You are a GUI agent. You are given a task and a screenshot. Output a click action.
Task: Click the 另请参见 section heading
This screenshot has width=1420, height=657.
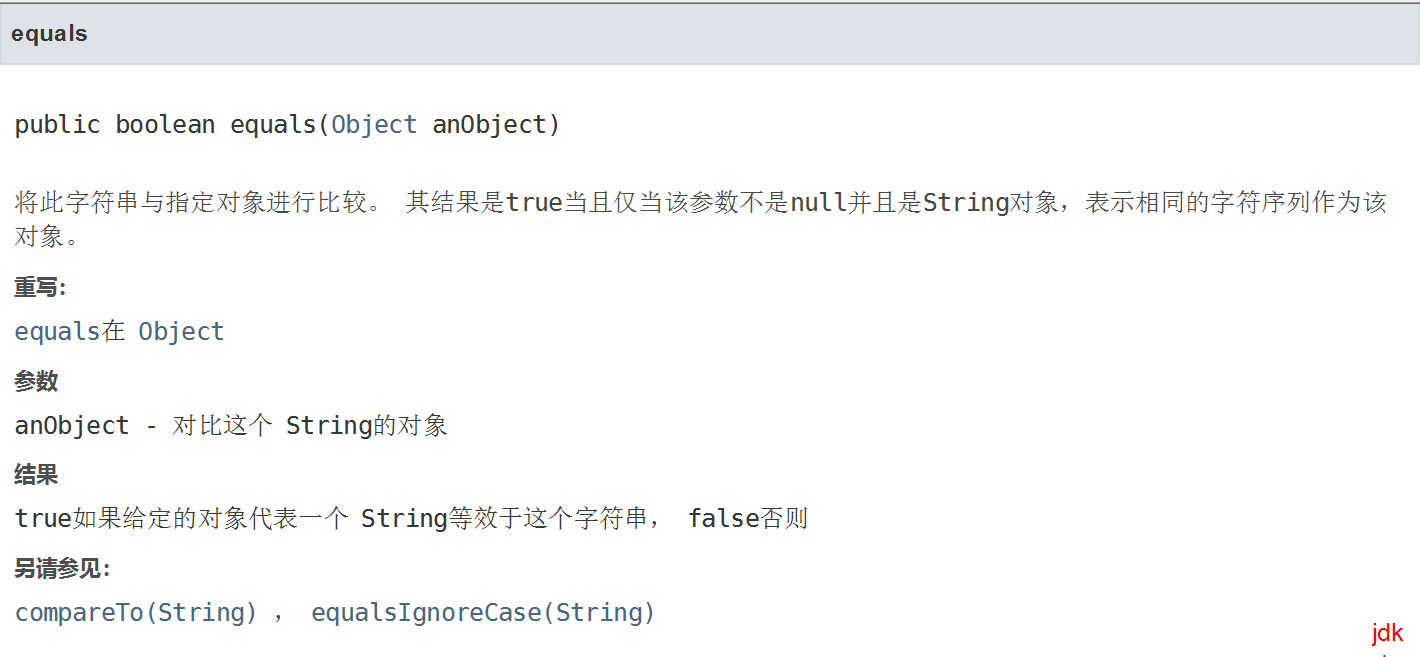pos(62,569)
